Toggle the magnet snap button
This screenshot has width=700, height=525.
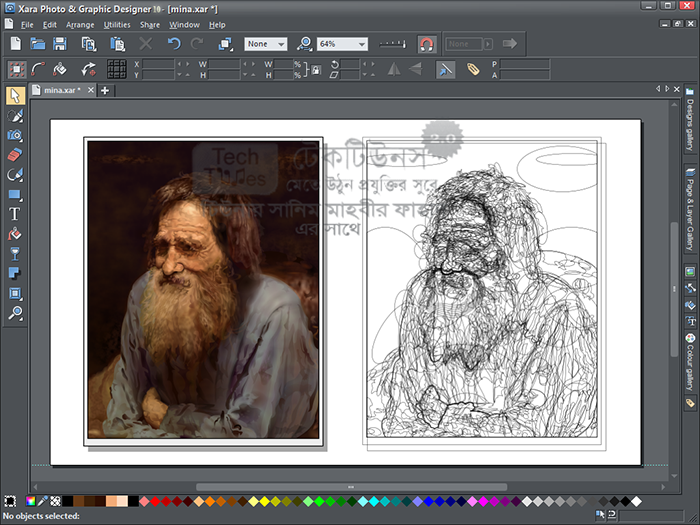tap(427, 44)
